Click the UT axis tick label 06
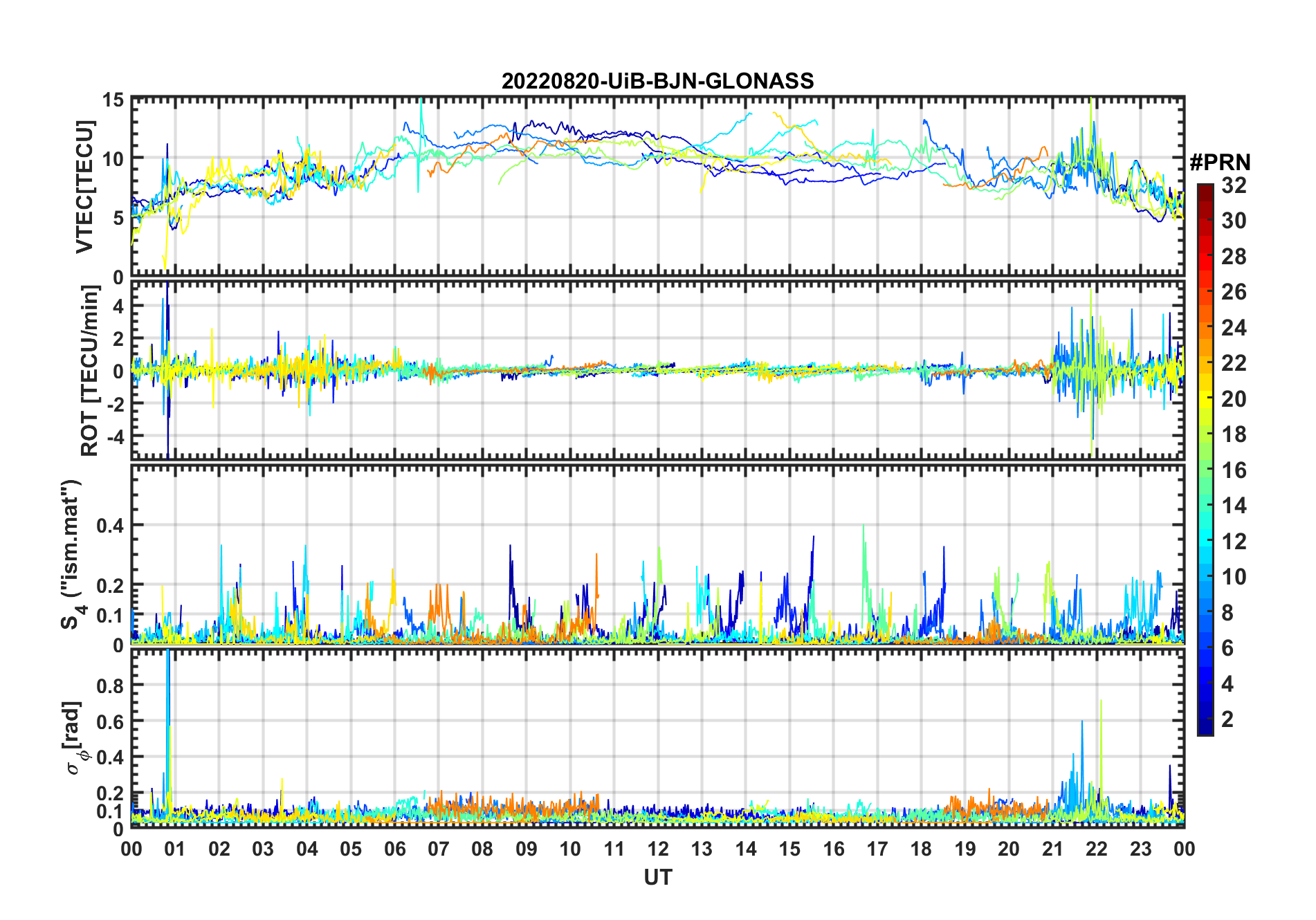This screenshot has height=920, width=1316. coord(395,849)
